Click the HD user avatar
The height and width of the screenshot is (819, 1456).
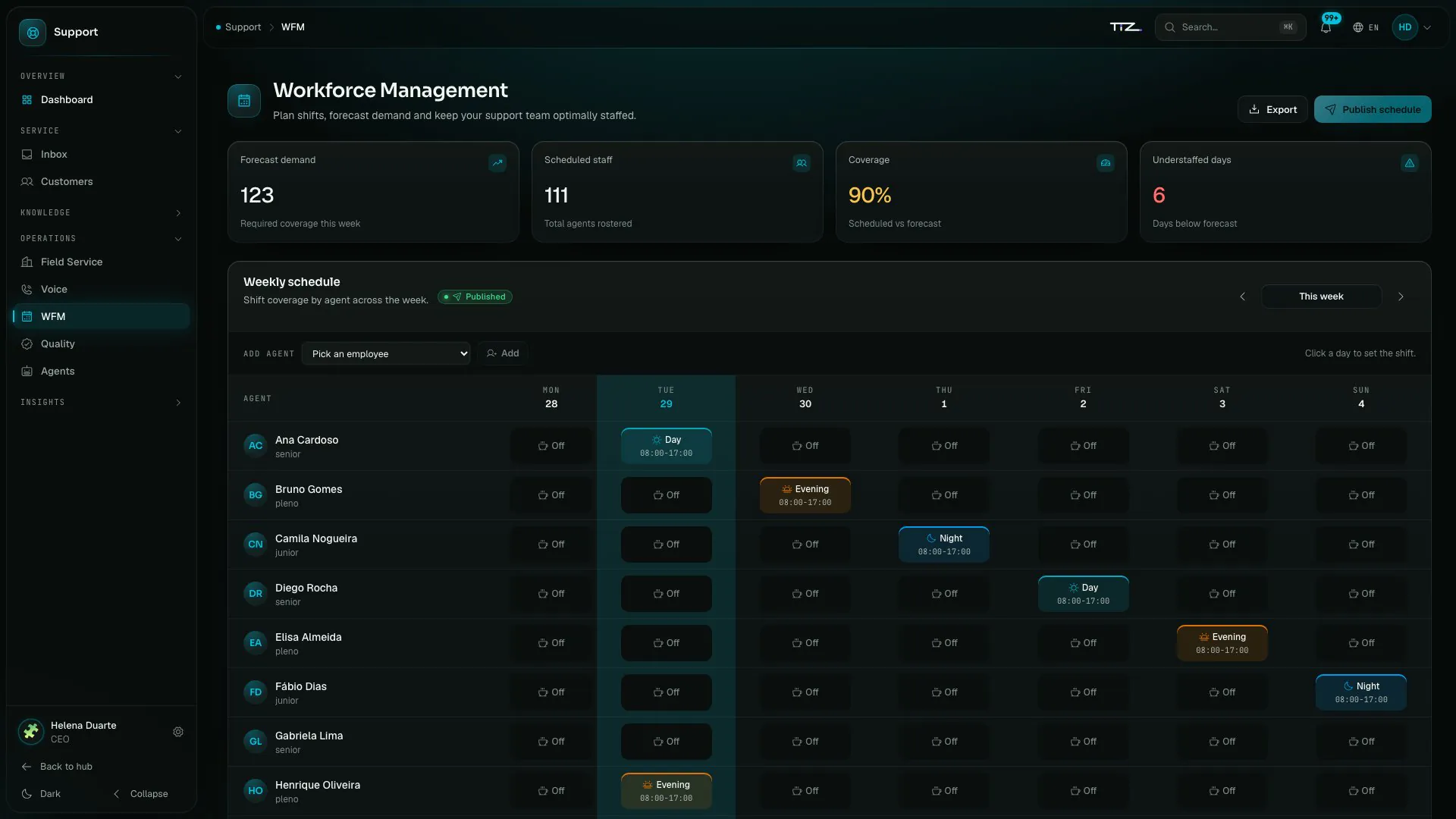(x=1405, y=27)
